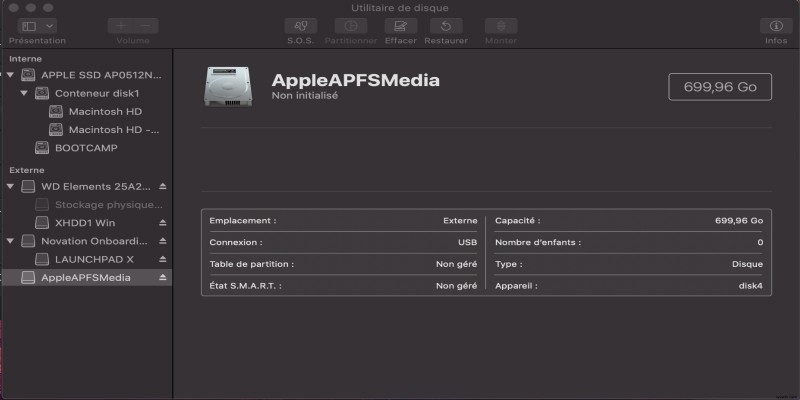800x400 pixels.
Task: Click the S.O.S. first aid icon
Action: click(x=301, y=26)
